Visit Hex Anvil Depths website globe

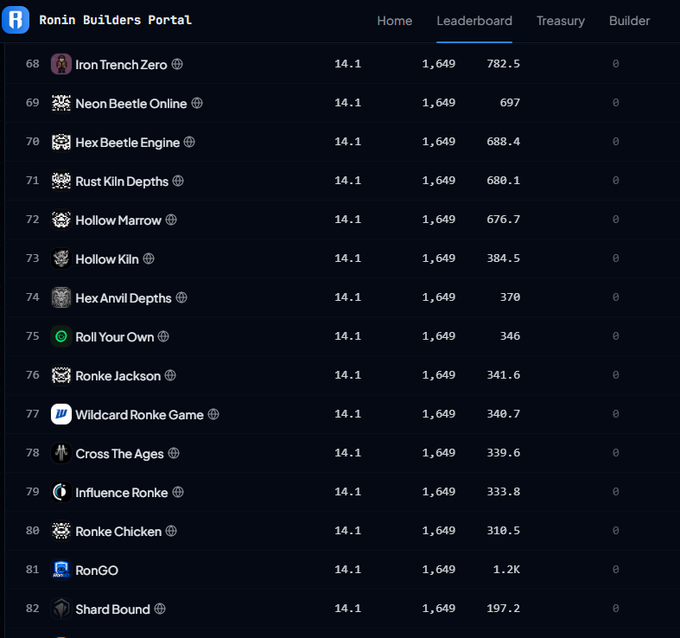pyautogui.click(x=181, y=298)
